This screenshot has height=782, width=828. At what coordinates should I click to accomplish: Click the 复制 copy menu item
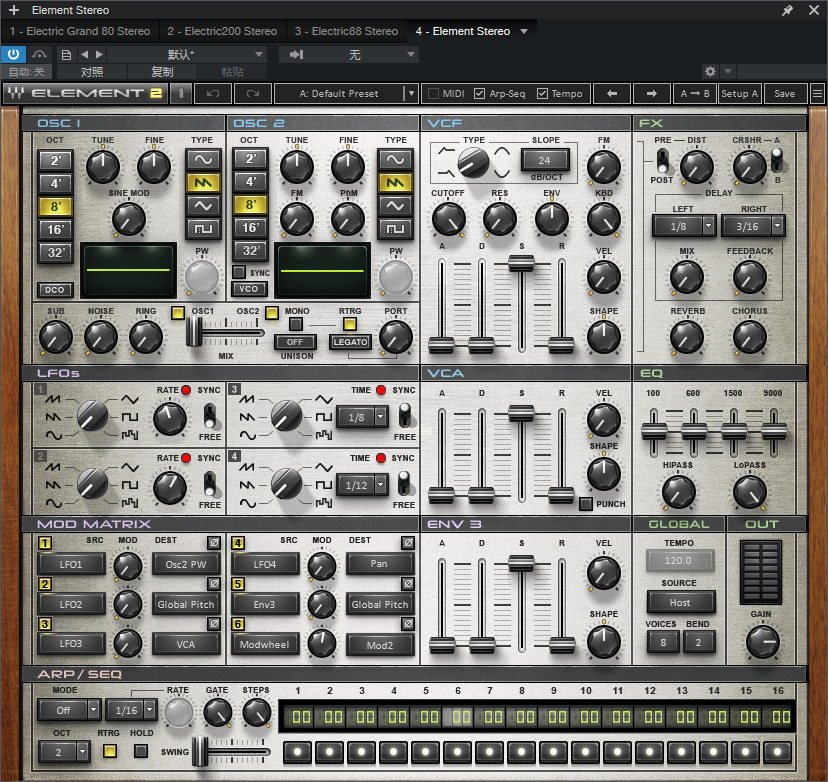pos(162,72)
